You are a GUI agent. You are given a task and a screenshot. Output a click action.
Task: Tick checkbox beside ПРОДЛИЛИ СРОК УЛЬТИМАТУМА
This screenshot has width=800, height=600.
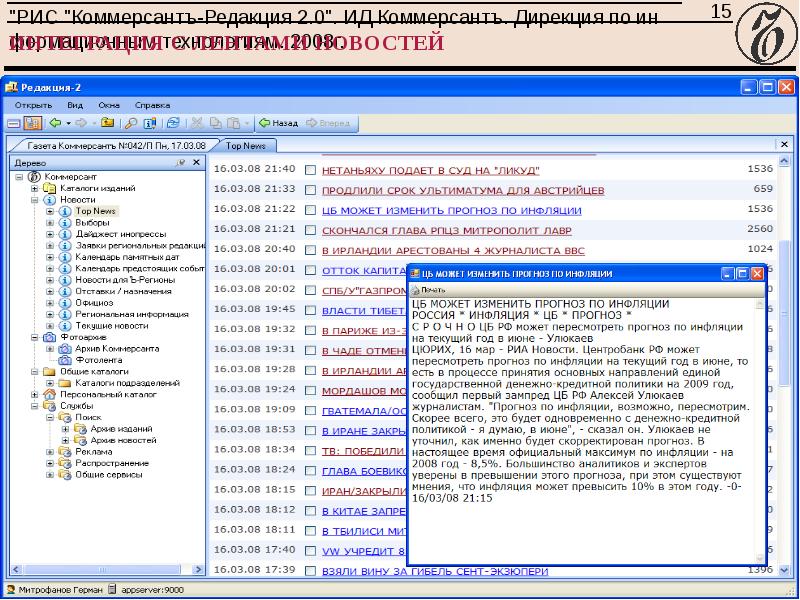coord(310,190)
